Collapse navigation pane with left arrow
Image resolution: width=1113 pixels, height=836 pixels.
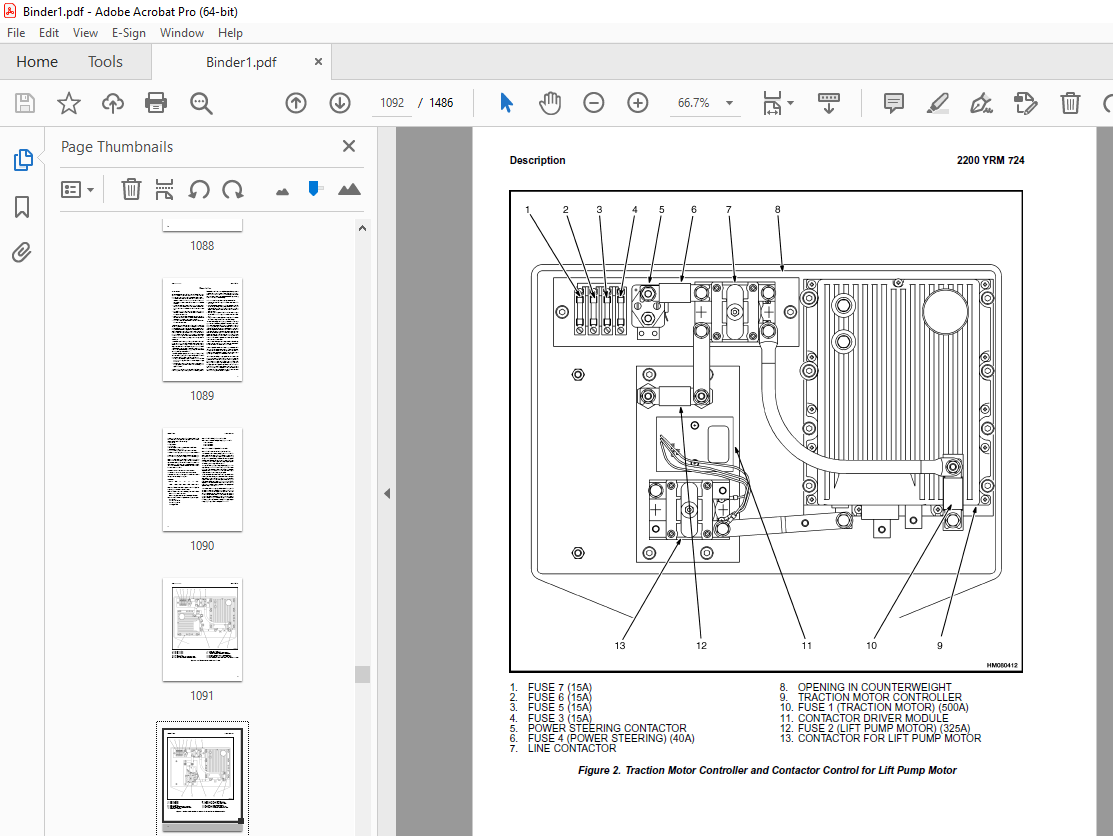[x=387, y=493]
